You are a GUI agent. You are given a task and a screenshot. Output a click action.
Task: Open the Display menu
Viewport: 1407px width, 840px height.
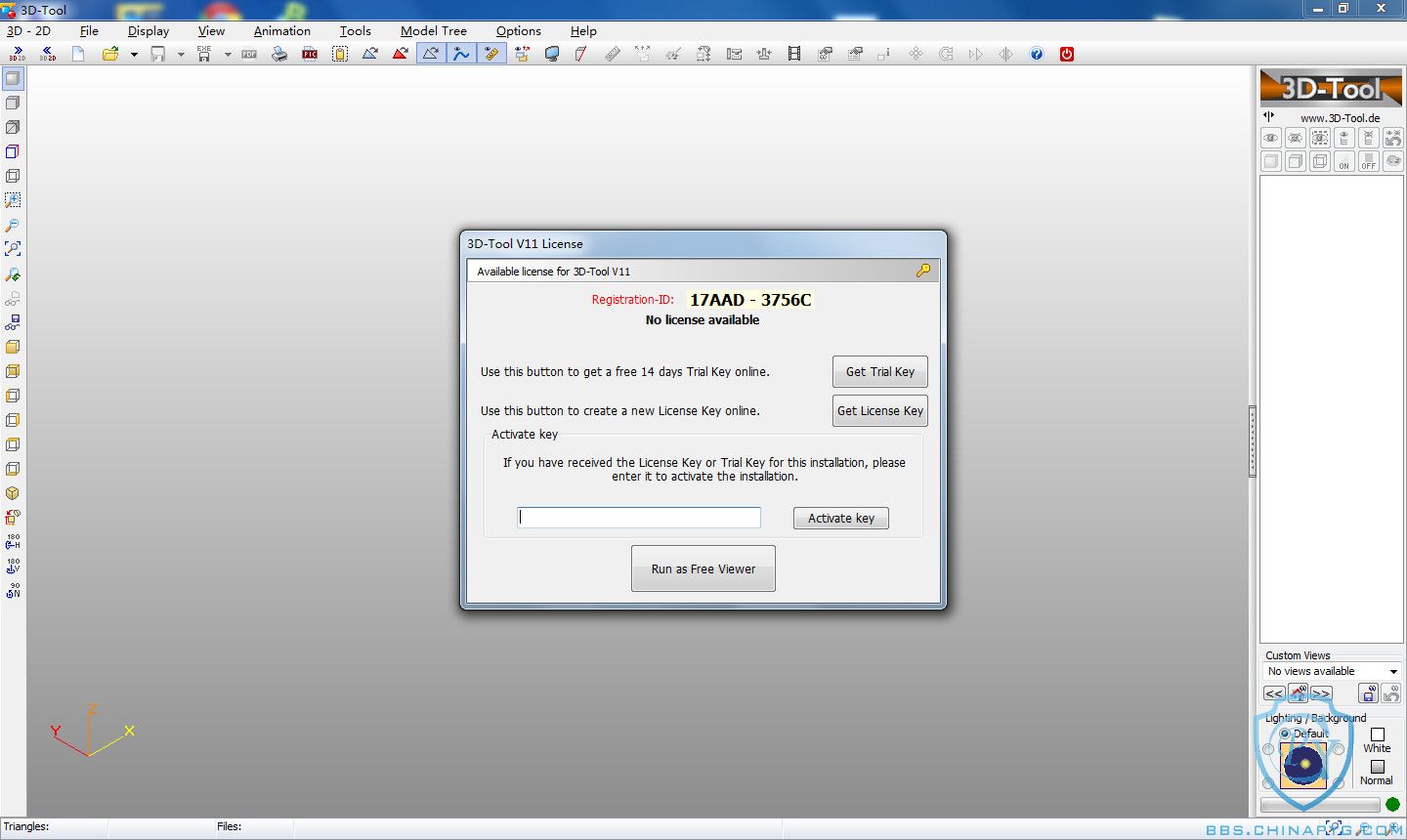[149, 31]
